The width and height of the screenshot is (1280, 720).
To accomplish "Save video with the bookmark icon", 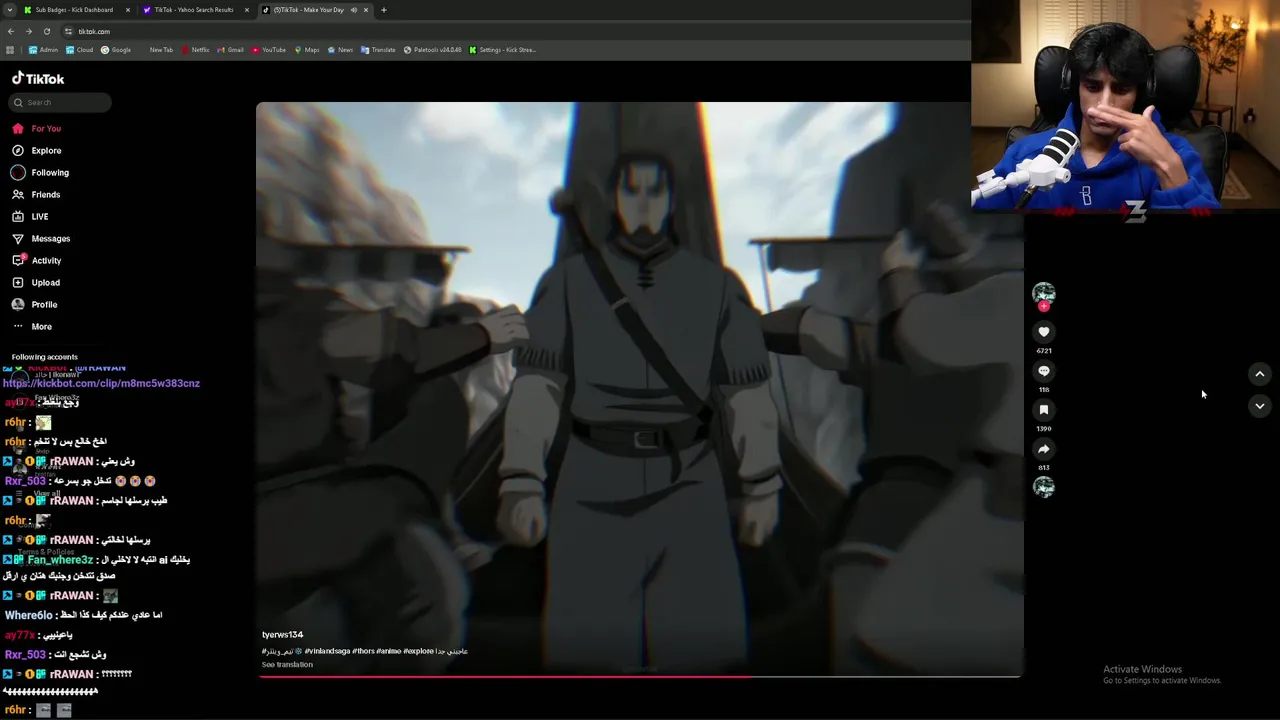I will (1043, 410).
